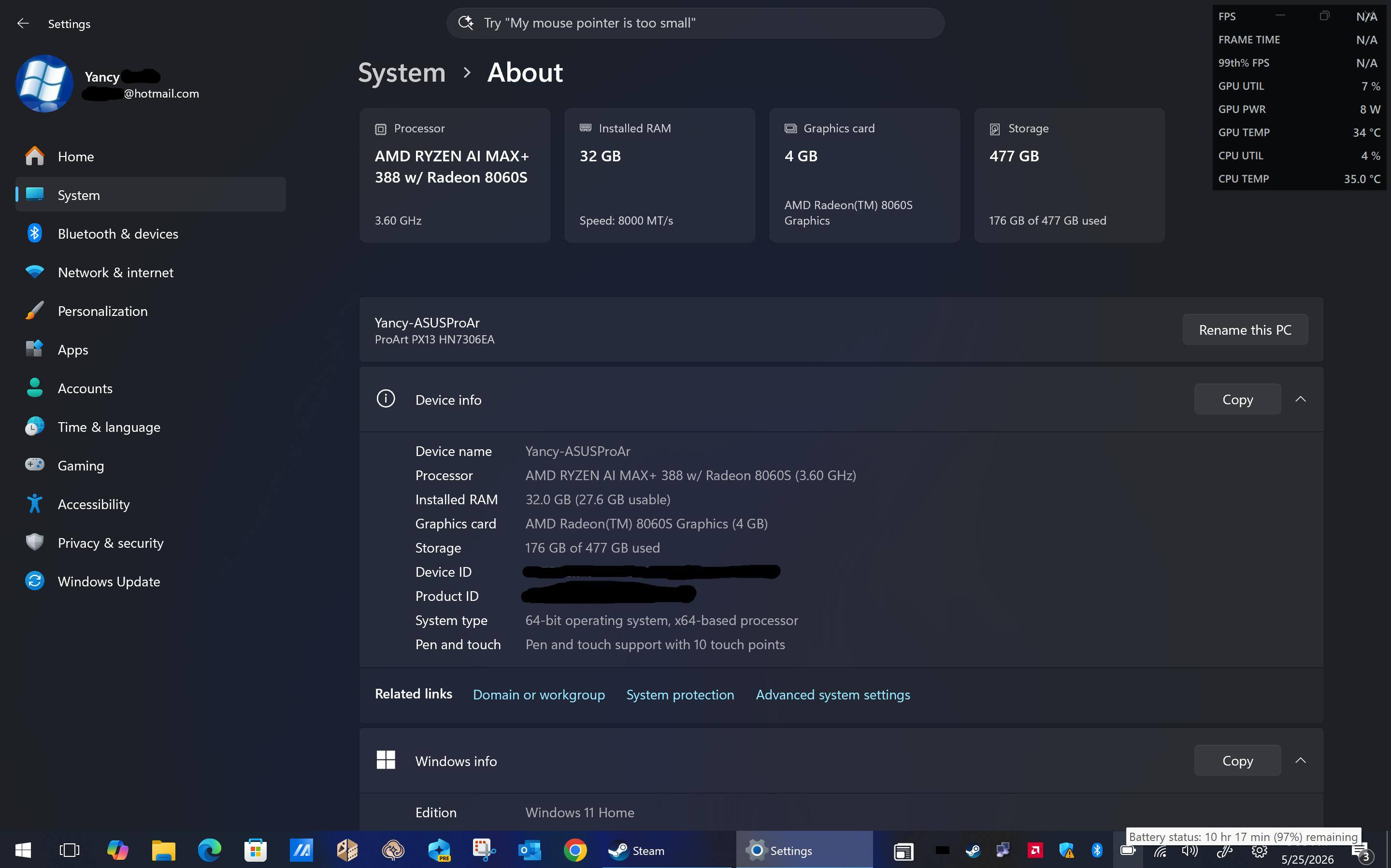Click the Settings taskbar button
Screen dimensions: 1391x868
804,850
